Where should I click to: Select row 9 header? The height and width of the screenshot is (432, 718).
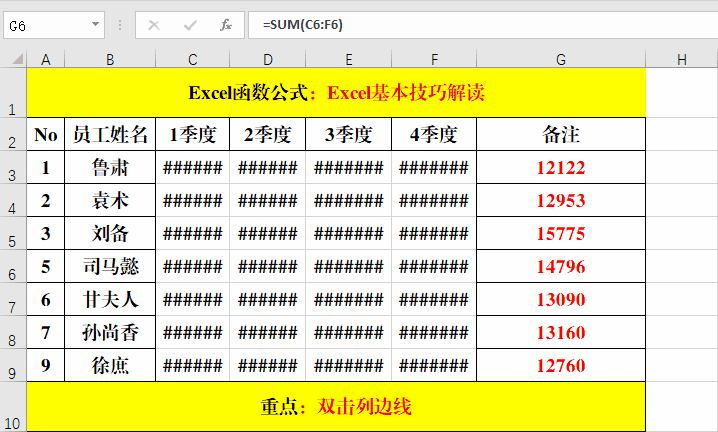point(13,365)
